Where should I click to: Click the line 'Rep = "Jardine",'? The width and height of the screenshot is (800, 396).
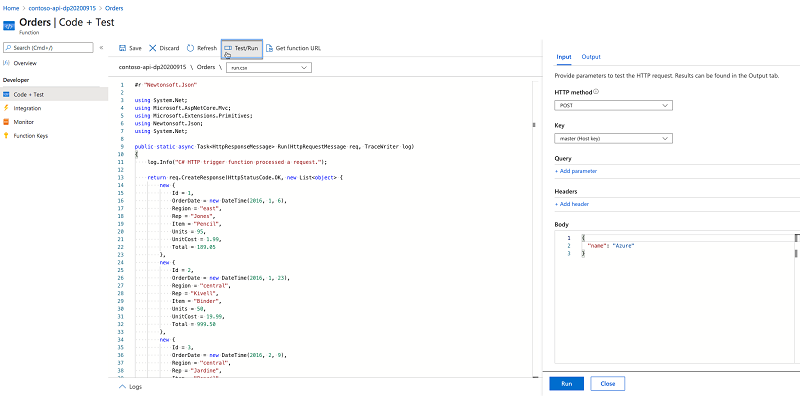pyautogui.click(x=197, y=371)
